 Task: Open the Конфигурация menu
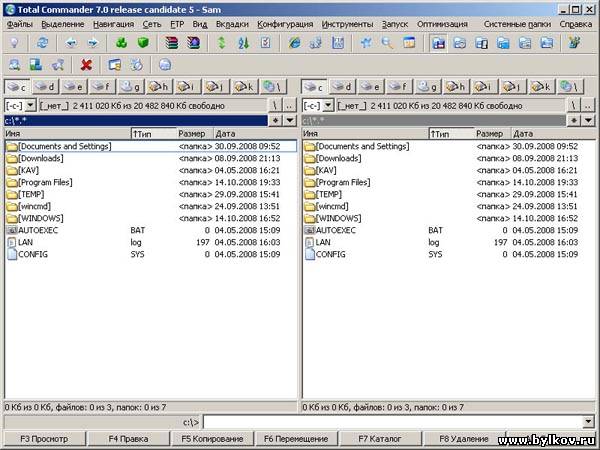coord(285,24)
